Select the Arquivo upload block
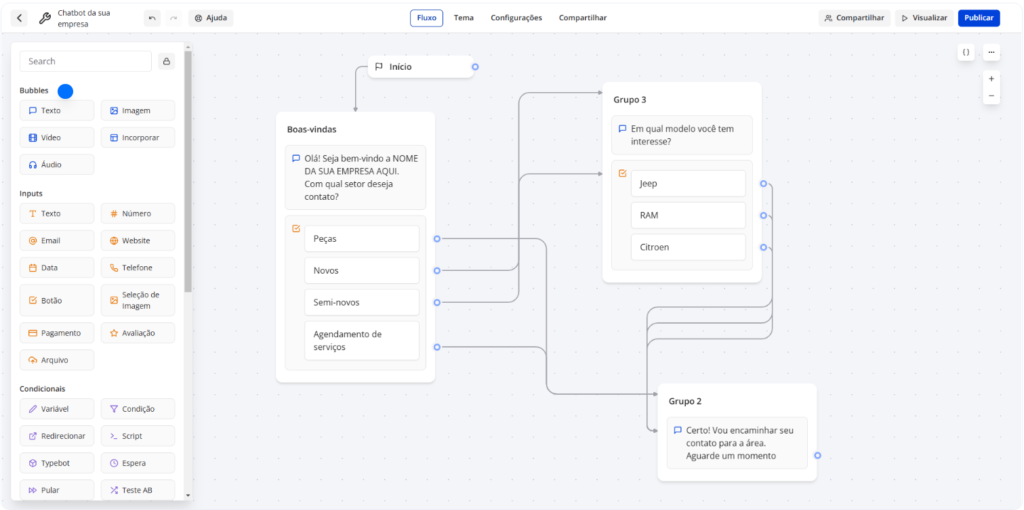 (x=57, y=360)
